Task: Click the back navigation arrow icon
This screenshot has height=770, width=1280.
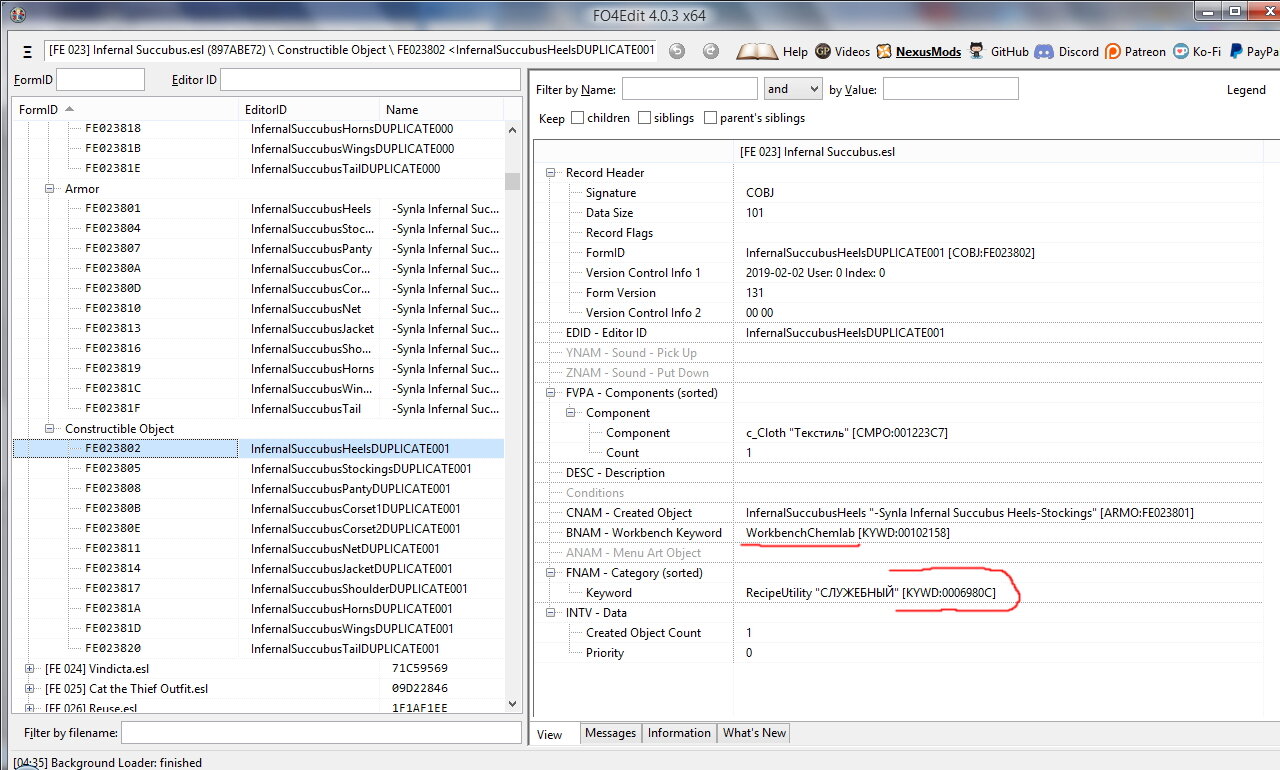Action: (x=677, y=51)
